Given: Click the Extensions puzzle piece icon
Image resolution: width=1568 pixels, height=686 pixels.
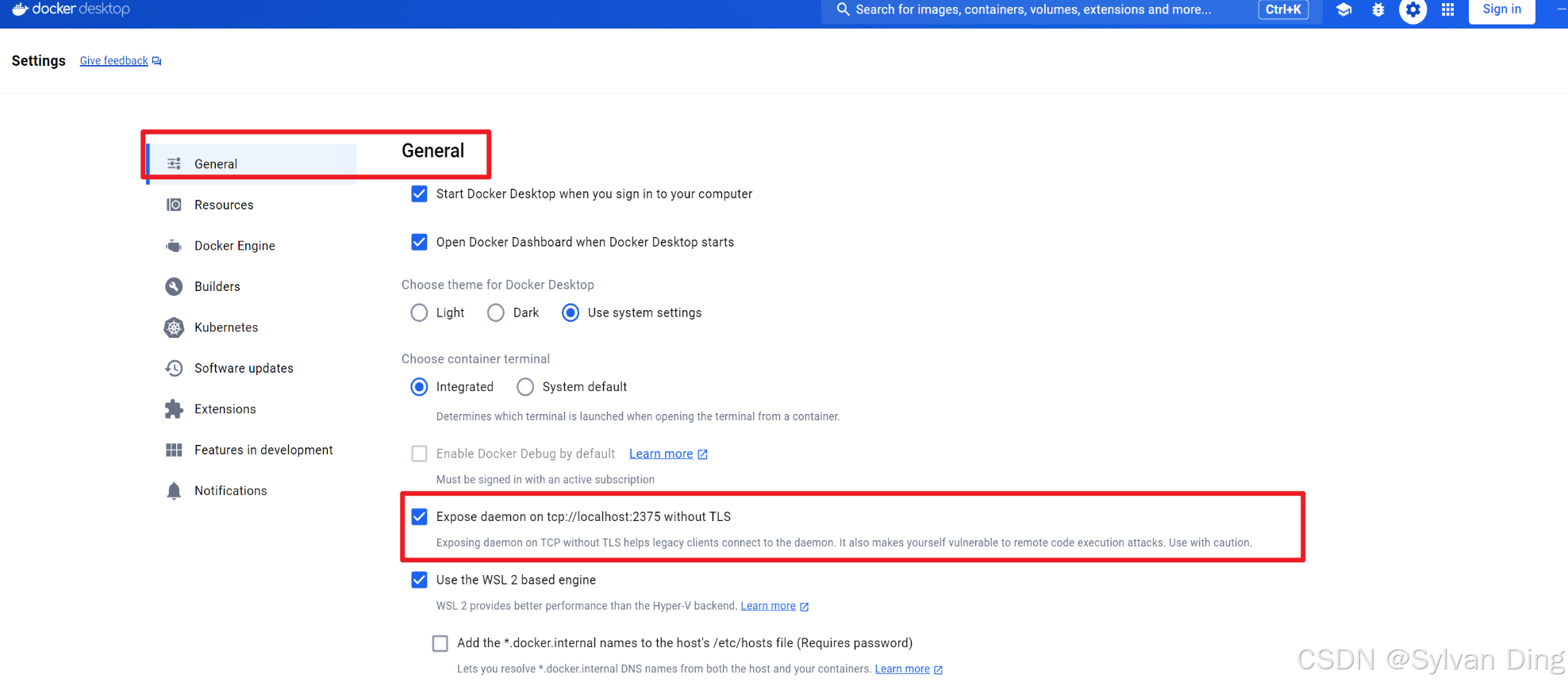Looking at the screenshot, I should [x=174, y=409].
